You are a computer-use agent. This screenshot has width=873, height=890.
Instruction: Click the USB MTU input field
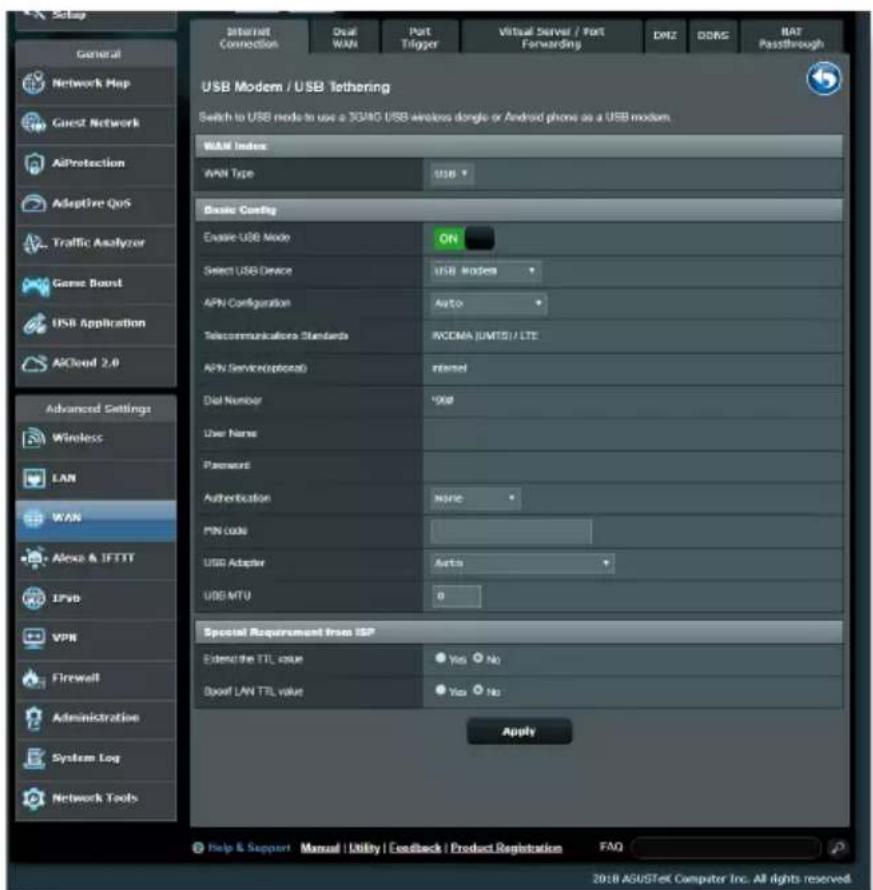(456, 596)
